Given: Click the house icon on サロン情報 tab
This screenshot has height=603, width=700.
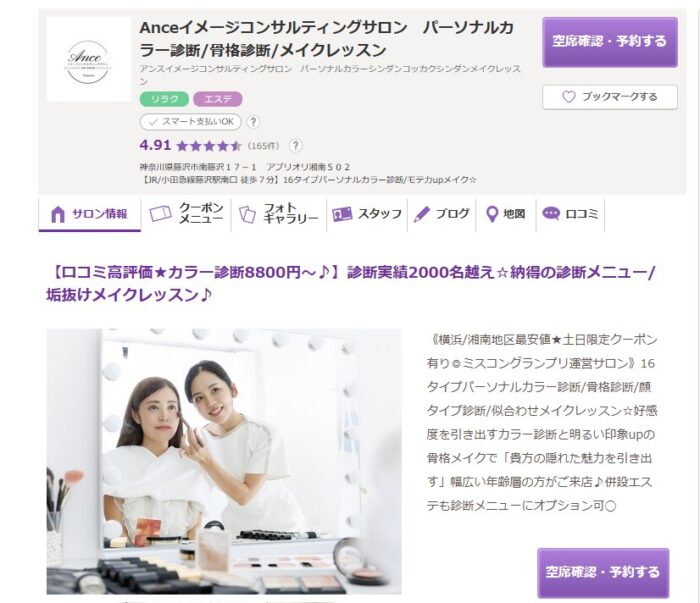Looking at the screenshot, I should click(x=58, y=214).
